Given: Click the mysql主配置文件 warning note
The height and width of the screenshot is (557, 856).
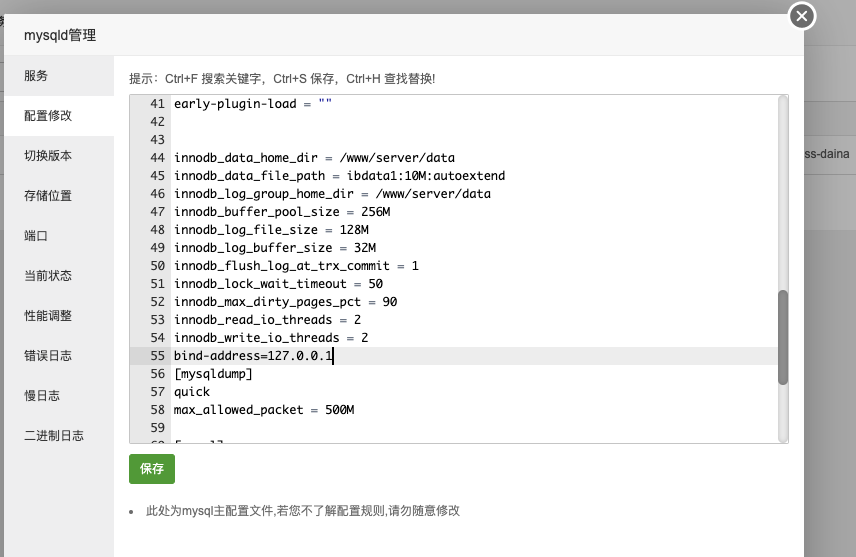Looking at the screenshot, I should [x=303, y=511].
